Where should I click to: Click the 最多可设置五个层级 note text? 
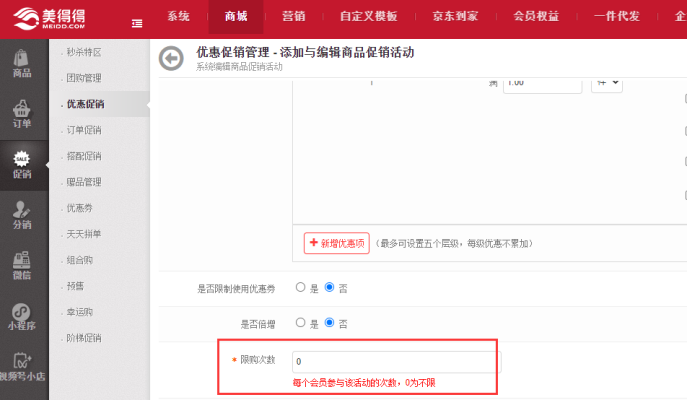click(x=454, y=243)
